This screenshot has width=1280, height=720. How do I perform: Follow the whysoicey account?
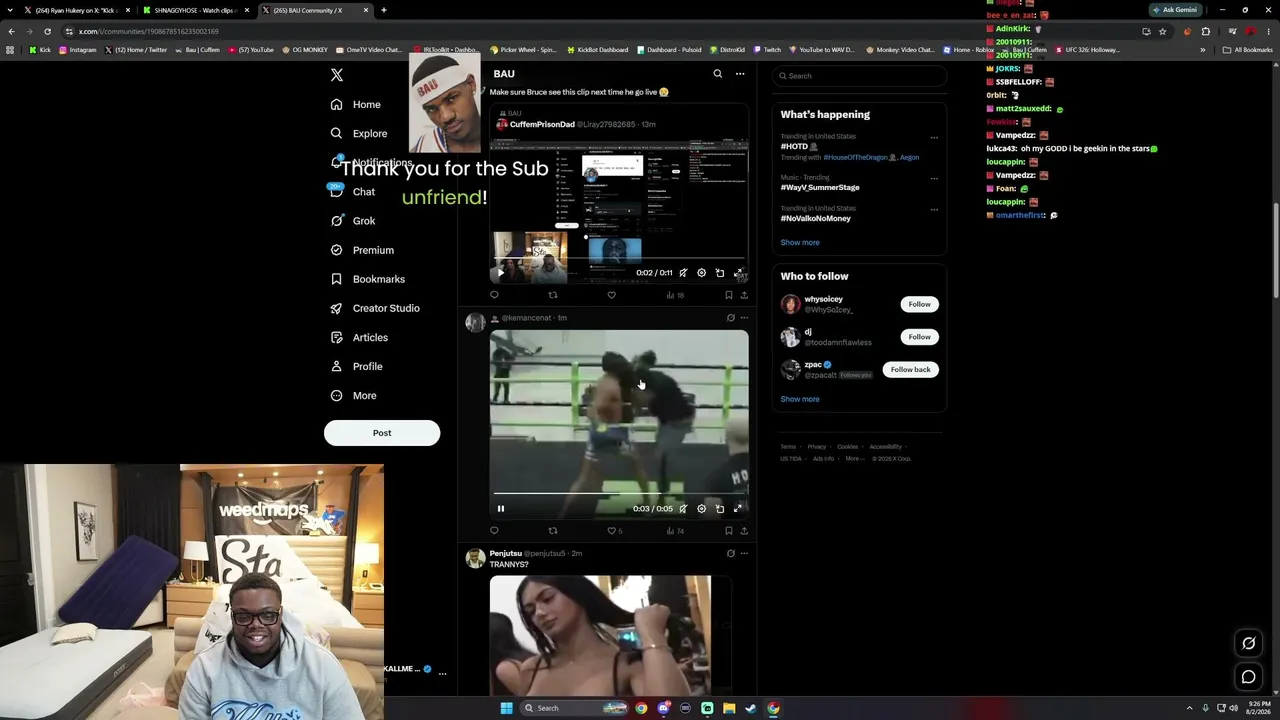point(919,304)
